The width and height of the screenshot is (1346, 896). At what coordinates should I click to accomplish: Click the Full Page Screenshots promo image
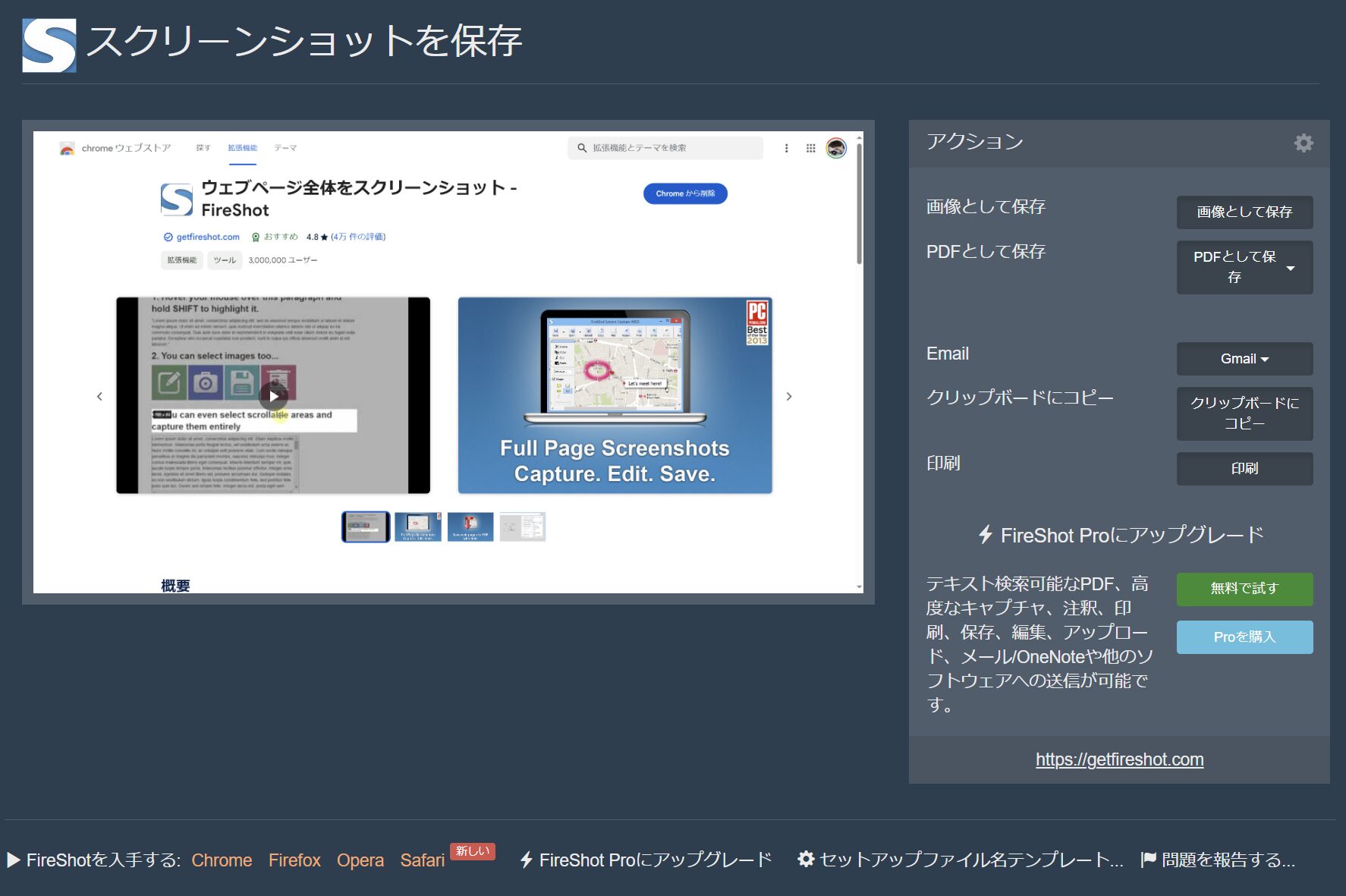(615, 395)
